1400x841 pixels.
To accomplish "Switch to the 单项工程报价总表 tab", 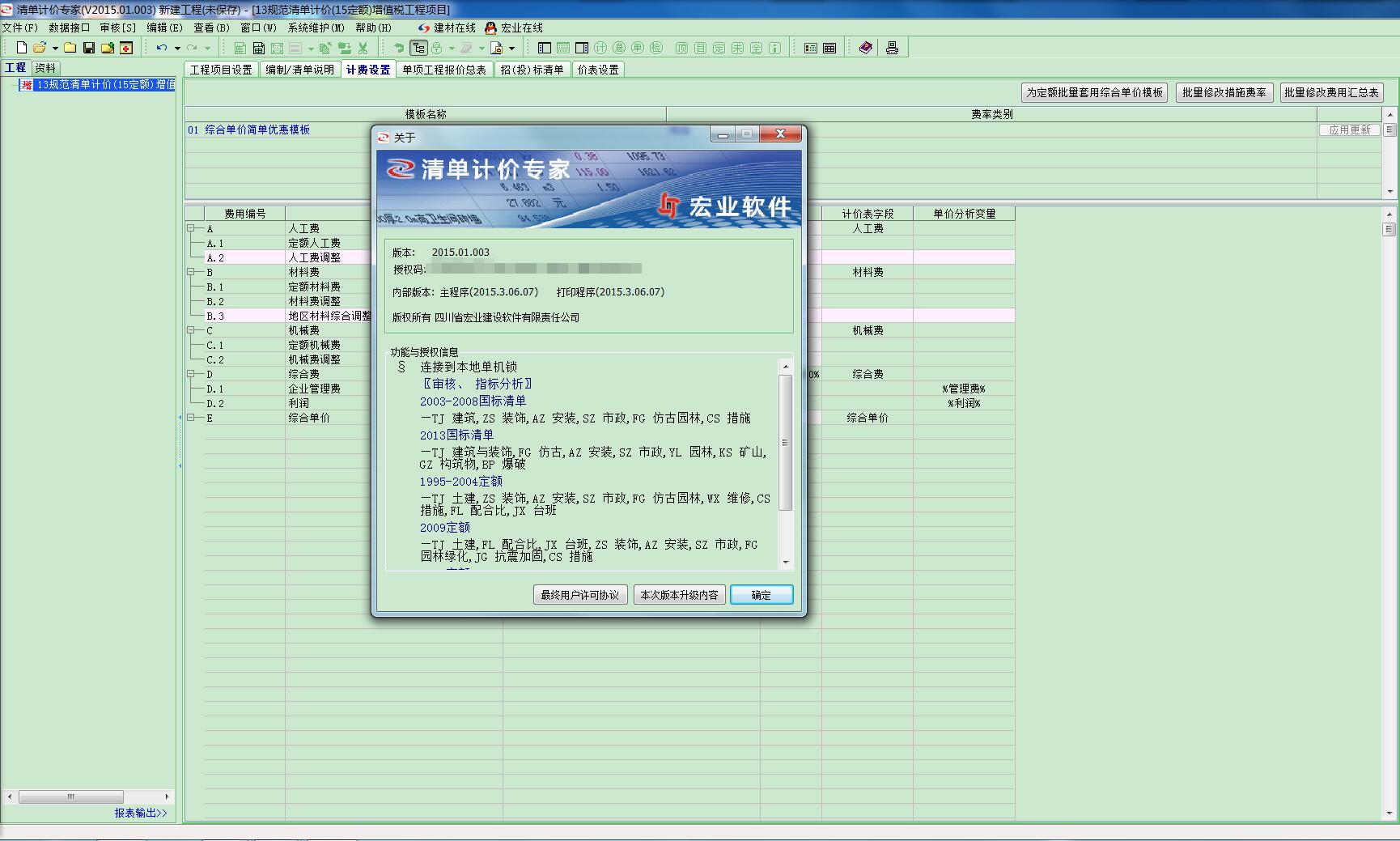I will click(444, 70).
